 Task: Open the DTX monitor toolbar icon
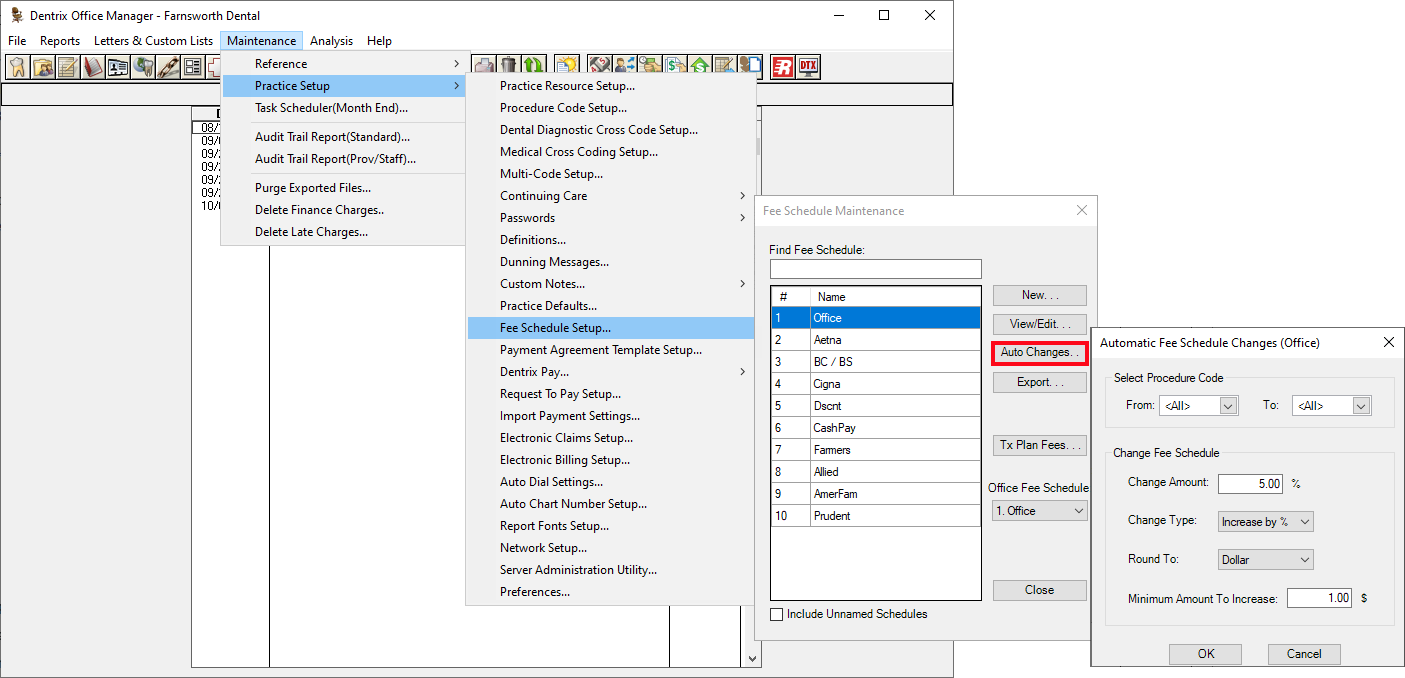click(808, 67)
